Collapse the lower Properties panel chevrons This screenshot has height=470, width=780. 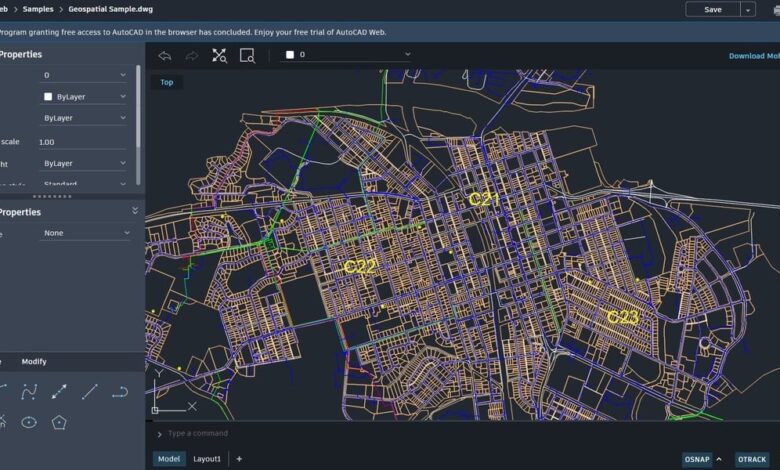click(135, 211)
